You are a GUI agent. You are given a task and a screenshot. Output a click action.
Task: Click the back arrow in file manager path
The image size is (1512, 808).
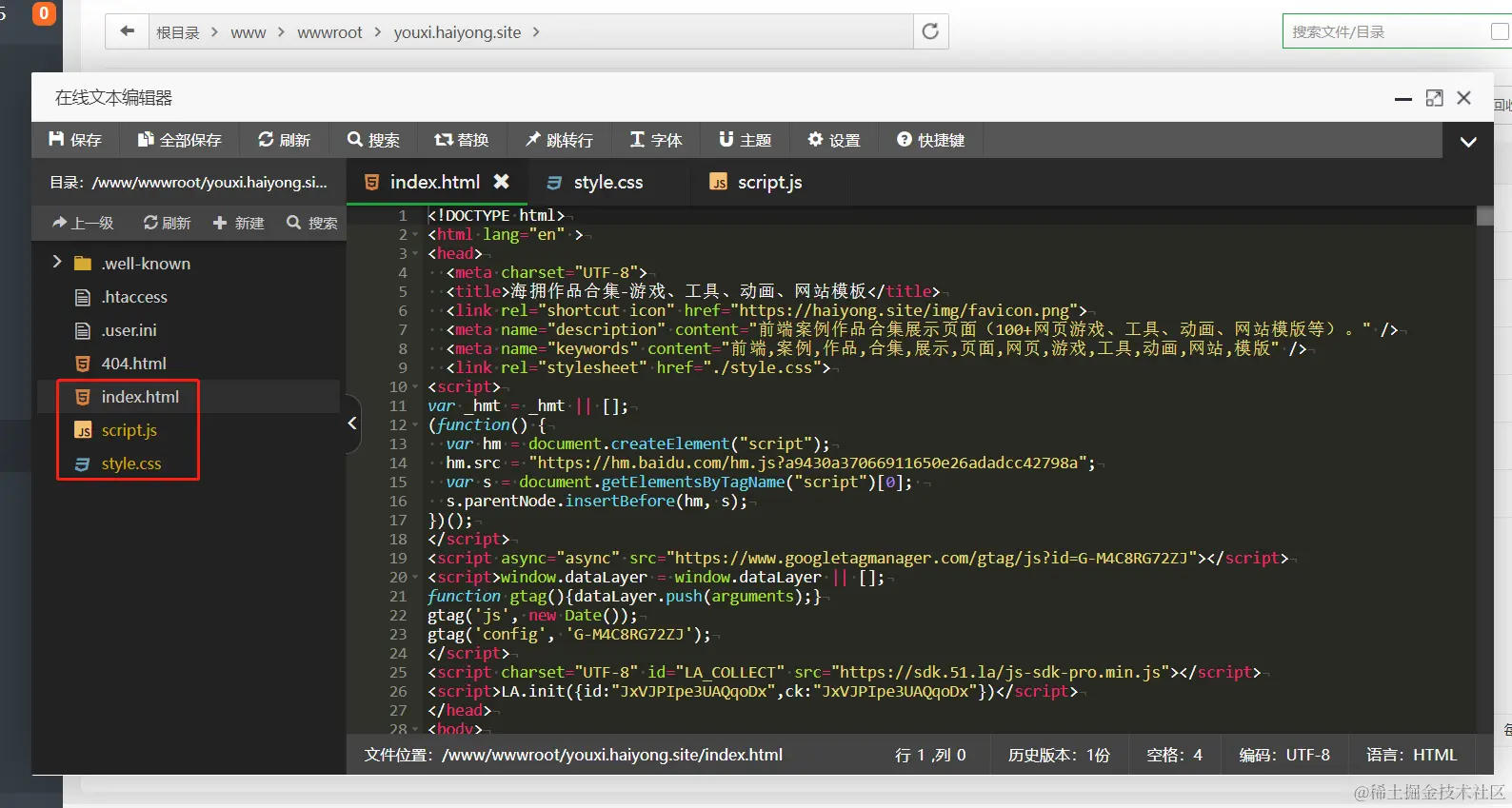coord(128,31)
